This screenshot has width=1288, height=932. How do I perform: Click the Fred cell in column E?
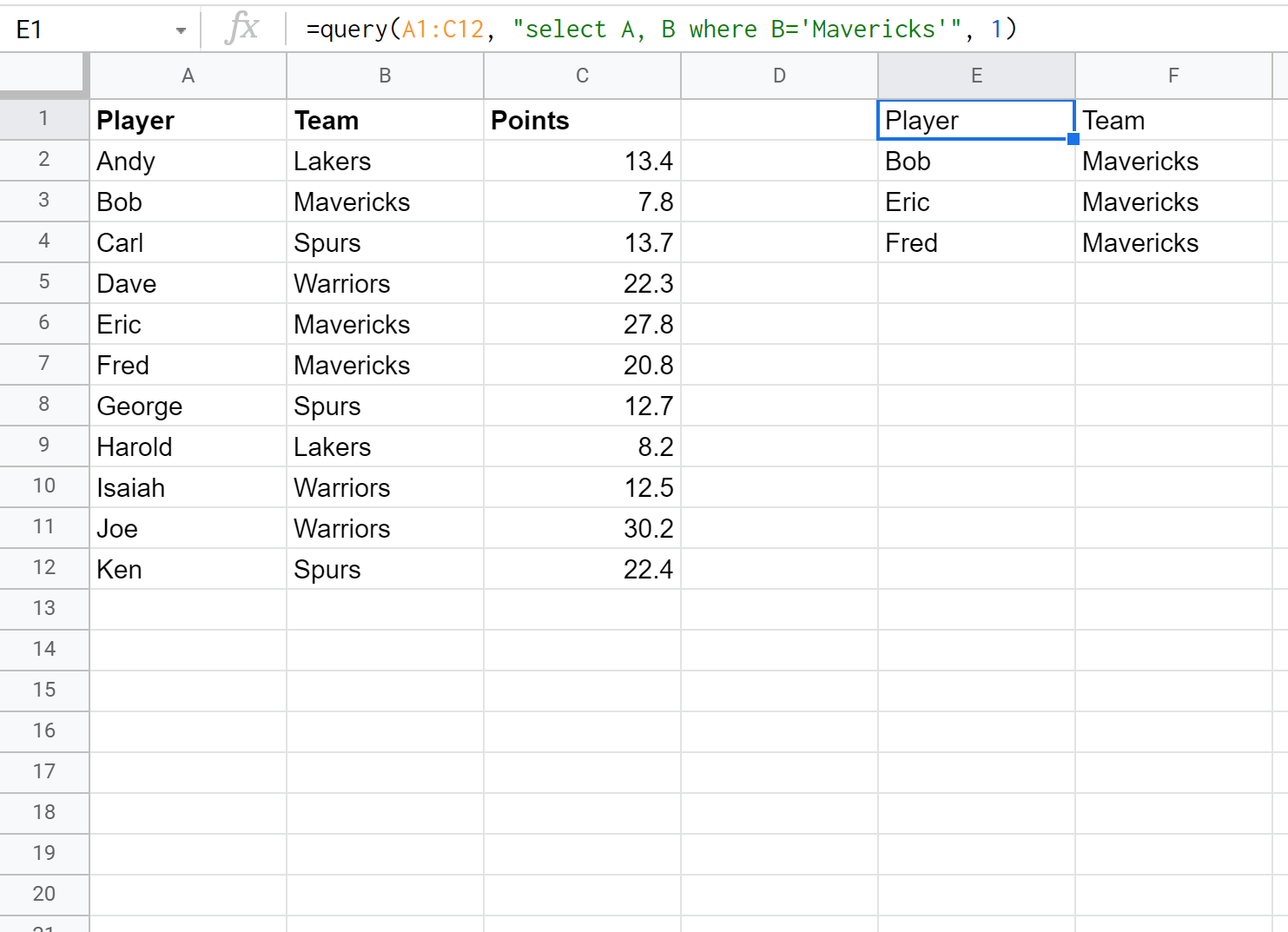point(976,243)
